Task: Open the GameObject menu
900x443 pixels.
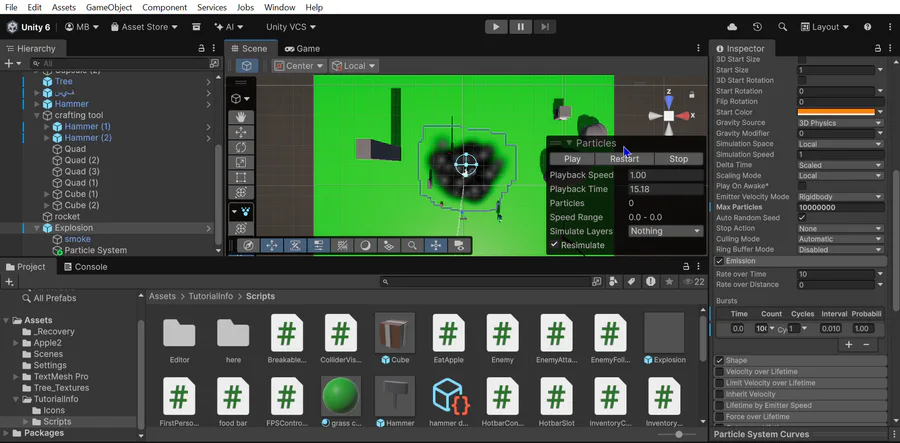Action: (109, 7)
